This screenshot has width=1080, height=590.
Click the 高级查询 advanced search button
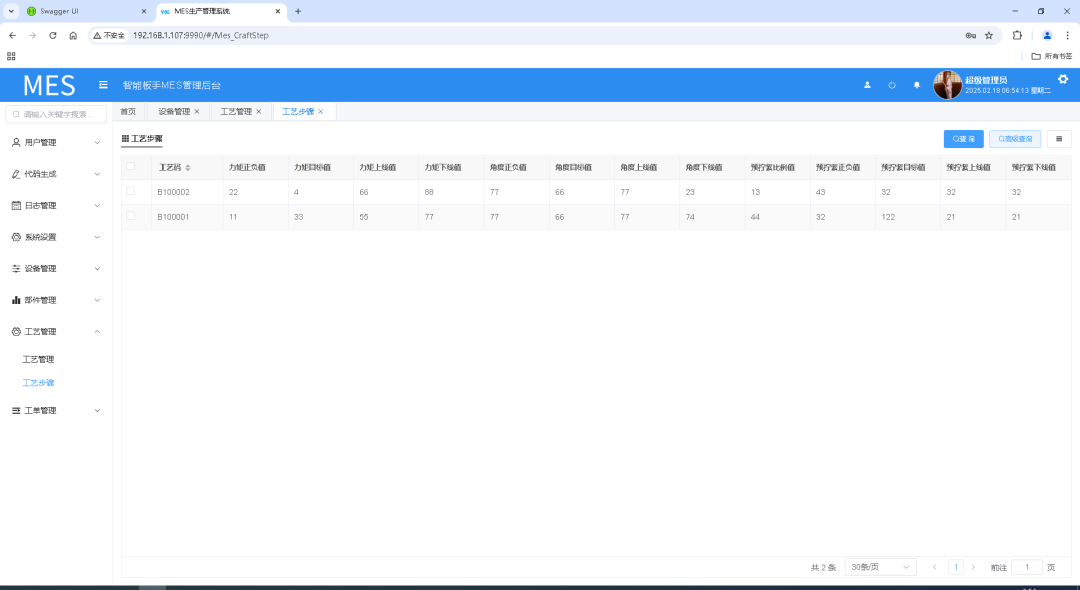pos(1015,139)
